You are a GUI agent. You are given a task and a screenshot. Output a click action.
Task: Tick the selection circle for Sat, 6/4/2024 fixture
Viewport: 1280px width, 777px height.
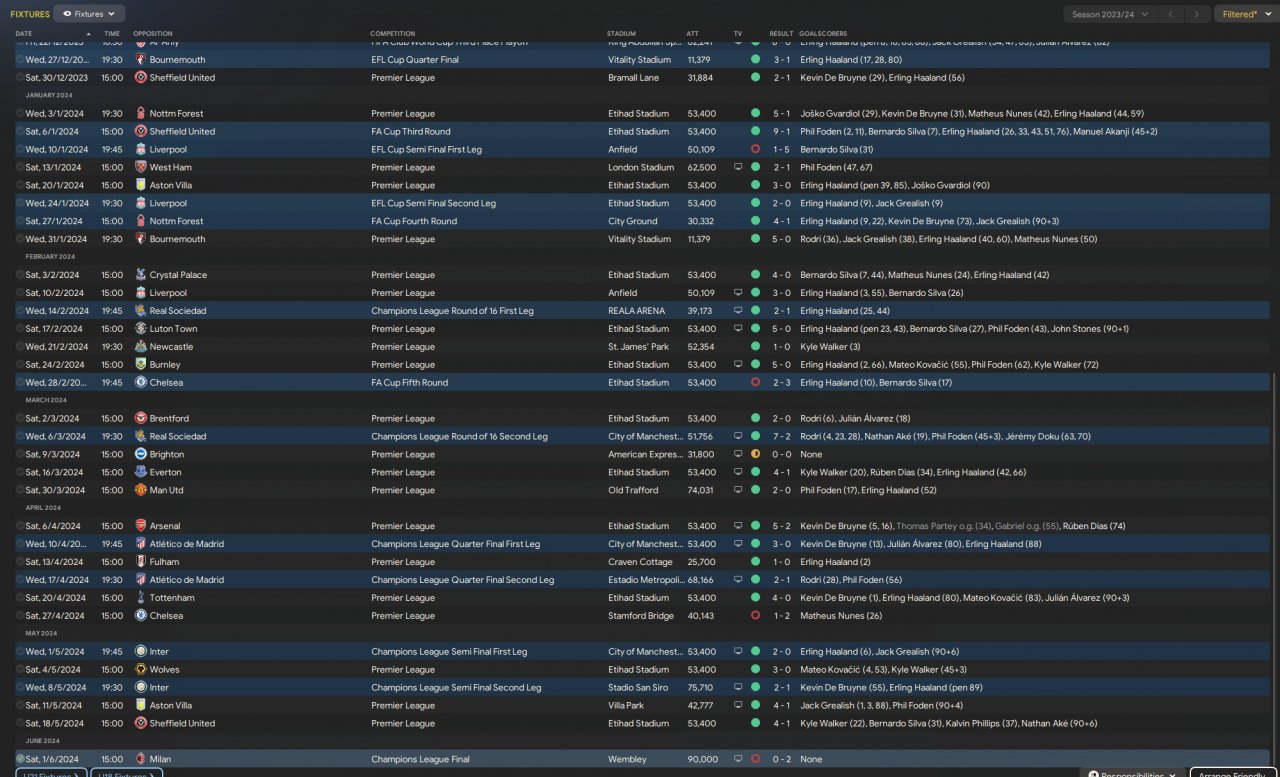point(20,526)
